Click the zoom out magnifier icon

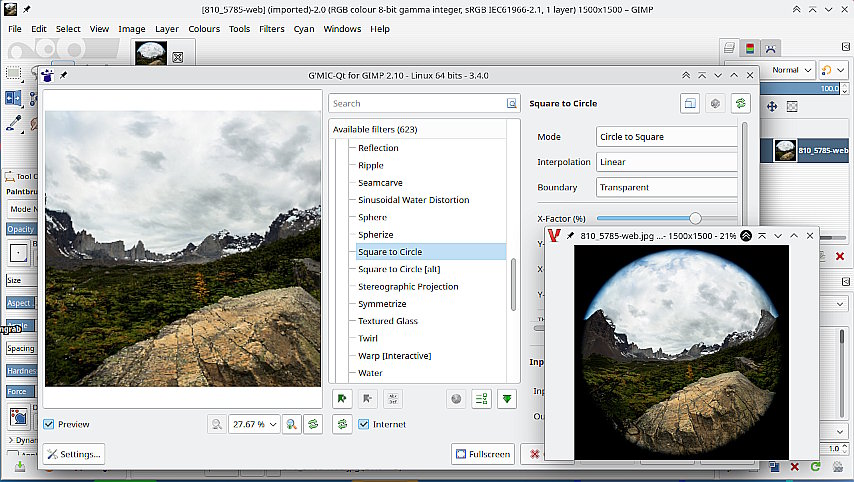[x=217, y=425]
